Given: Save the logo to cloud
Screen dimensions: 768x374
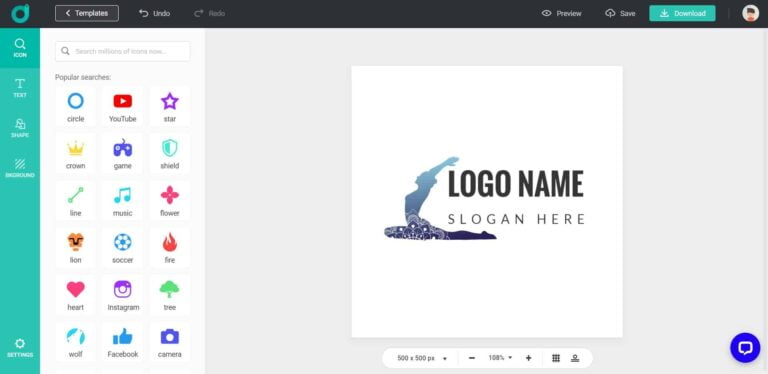Looking at the screenshot, I should coord(620,14).
